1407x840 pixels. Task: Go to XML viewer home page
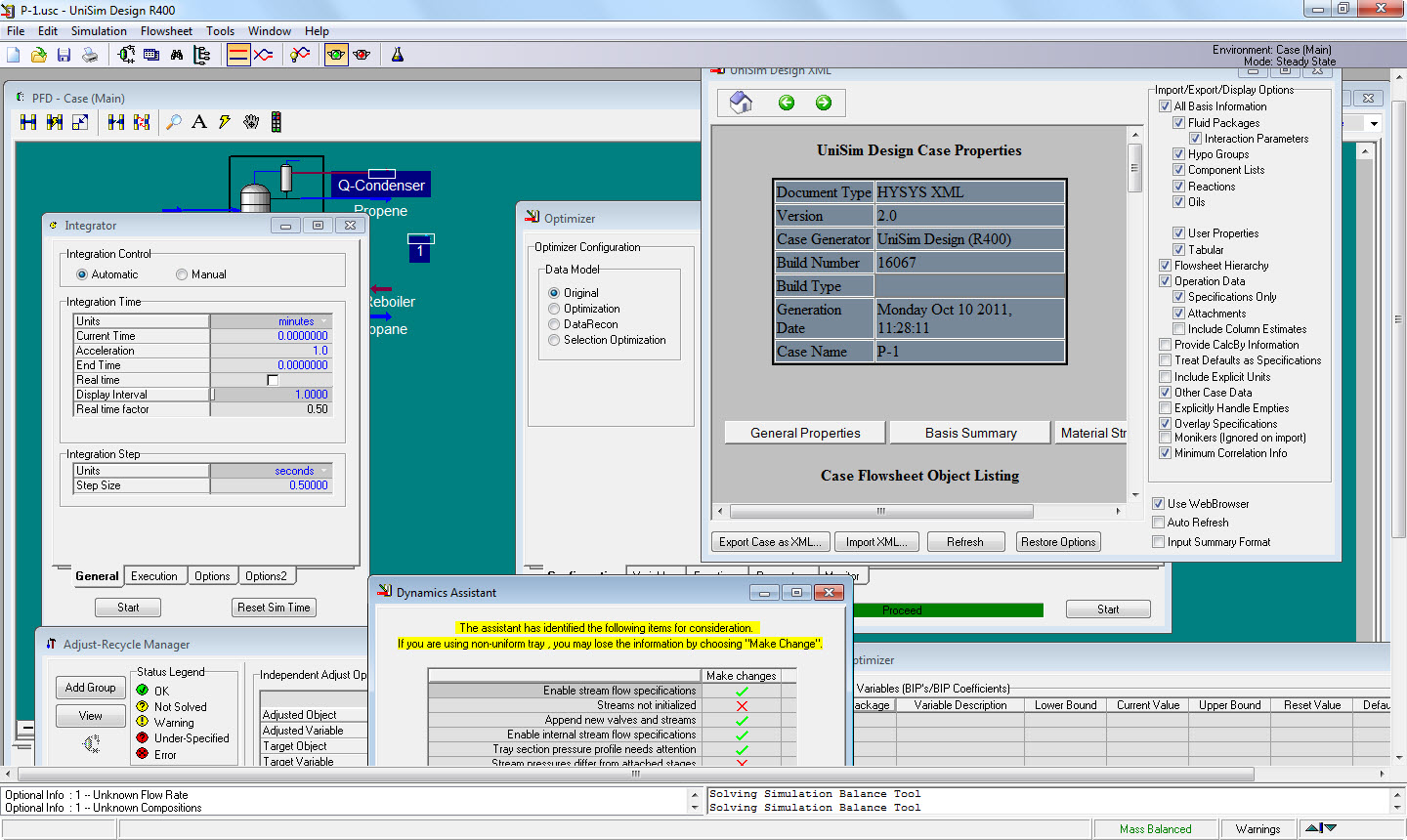pyautogui.click(x=742, y=103)
